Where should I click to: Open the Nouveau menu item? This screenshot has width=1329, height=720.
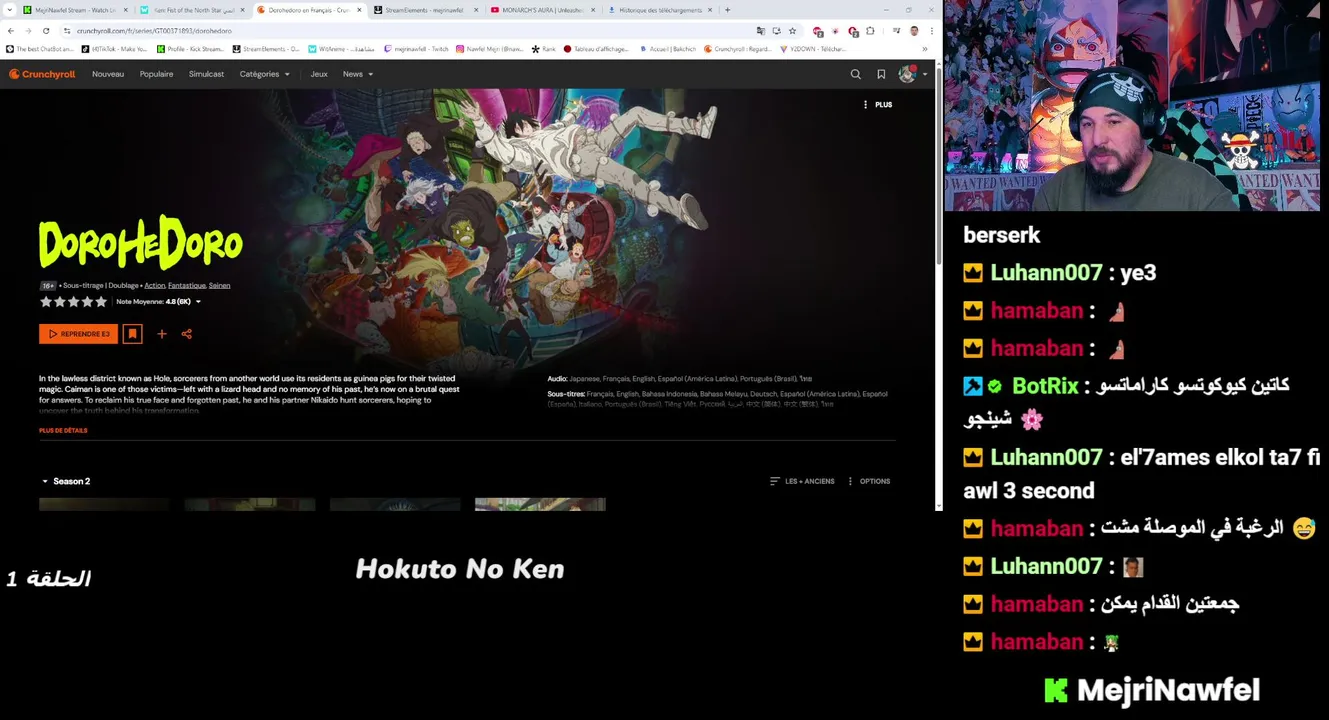[108, 74]
